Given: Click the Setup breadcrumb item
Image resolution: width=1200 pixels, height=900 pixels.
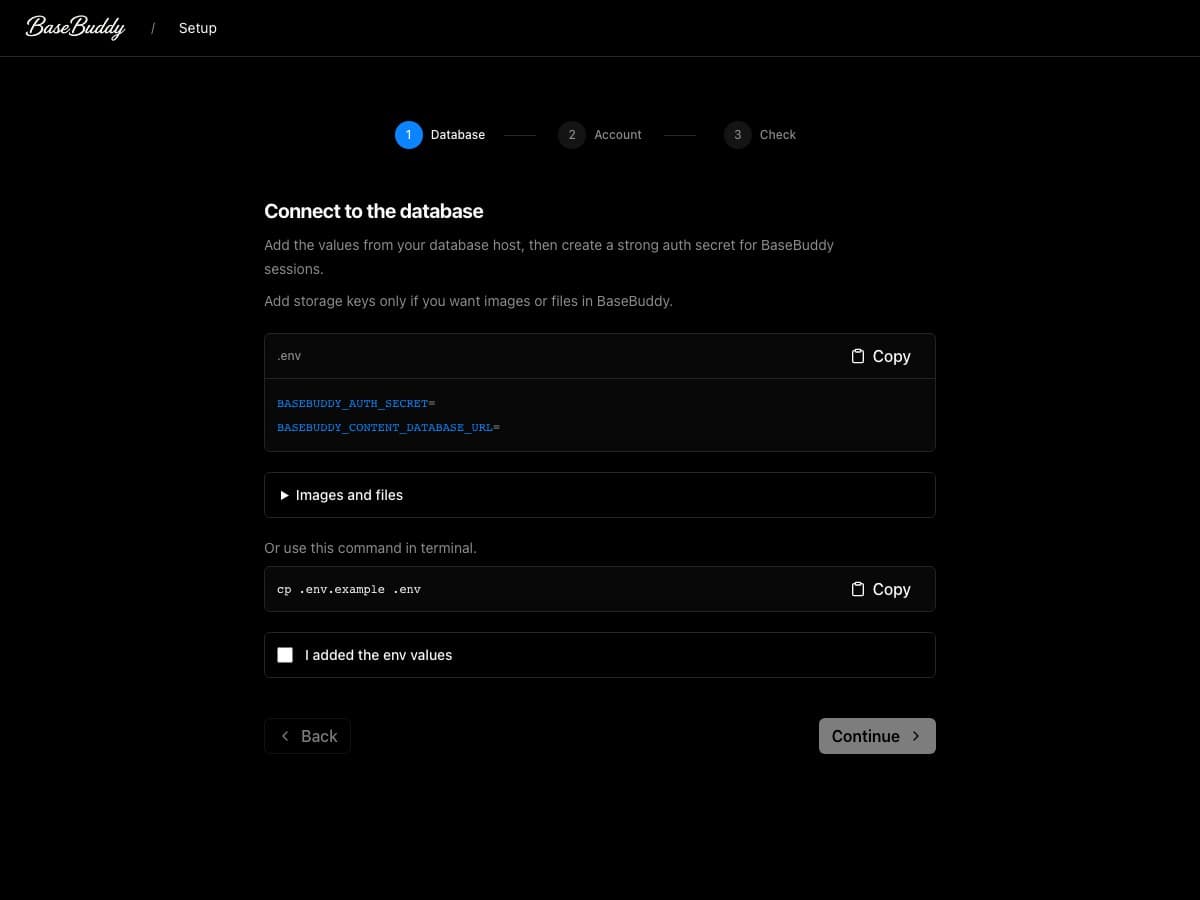Looking at the screenshot, I should [x=198, y=28].
